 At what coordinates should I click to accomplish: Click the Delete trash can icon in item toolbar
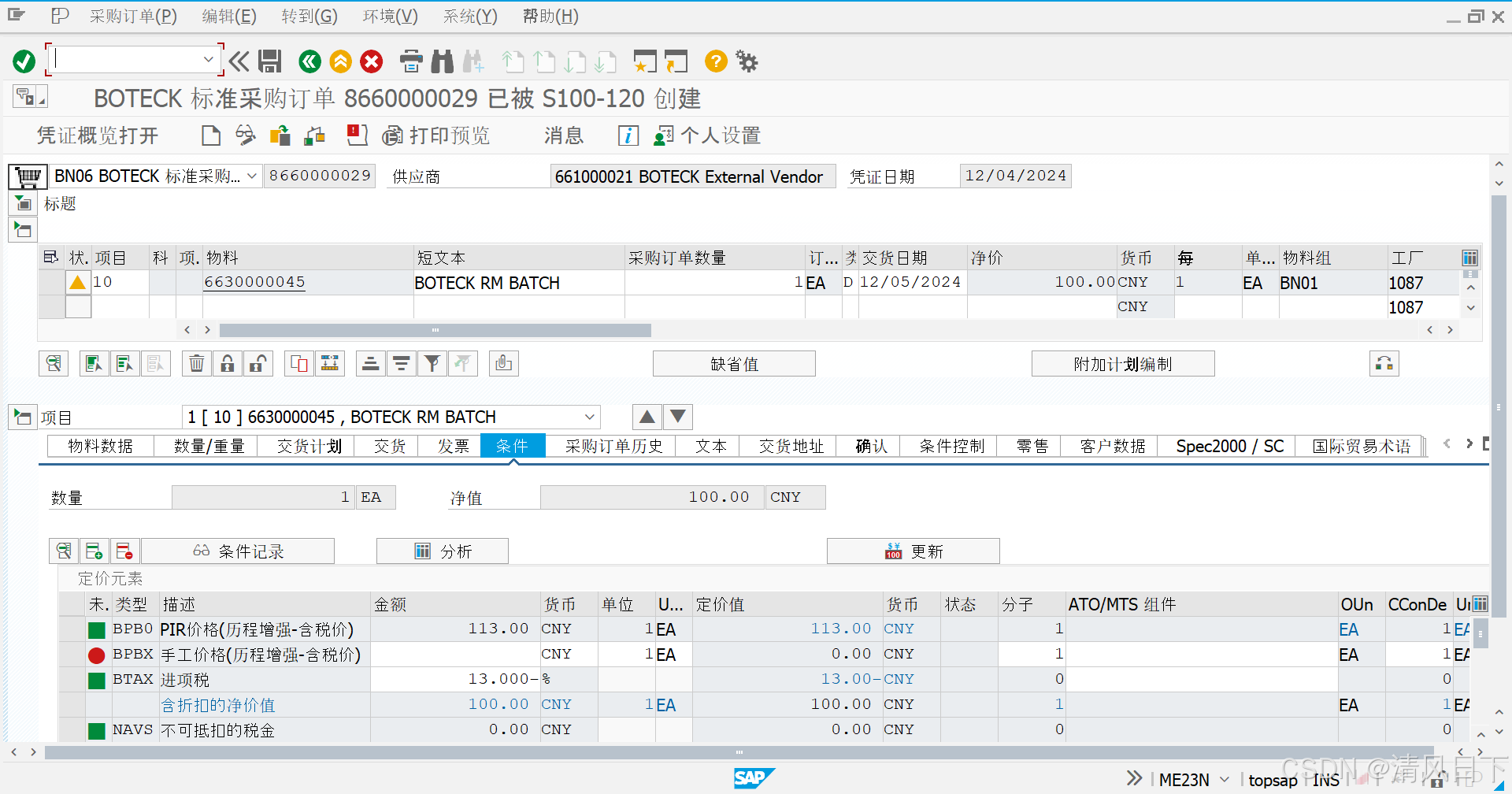(x=197, y=363)
